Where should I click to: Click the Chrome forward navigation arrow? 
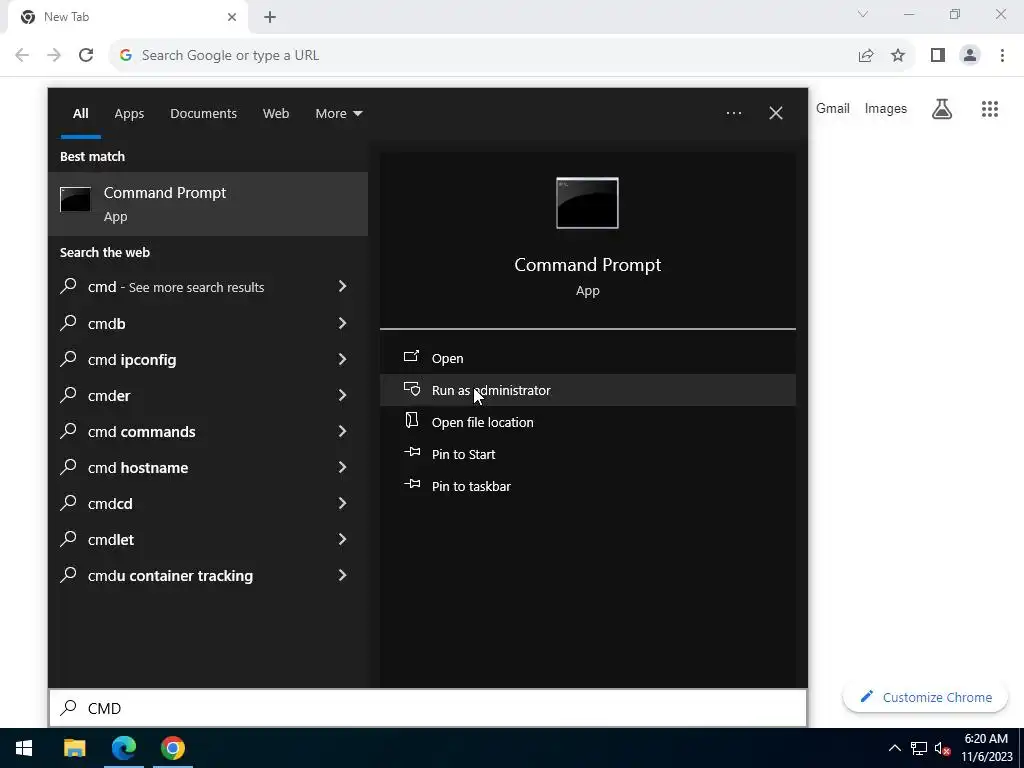coord(54,55)
